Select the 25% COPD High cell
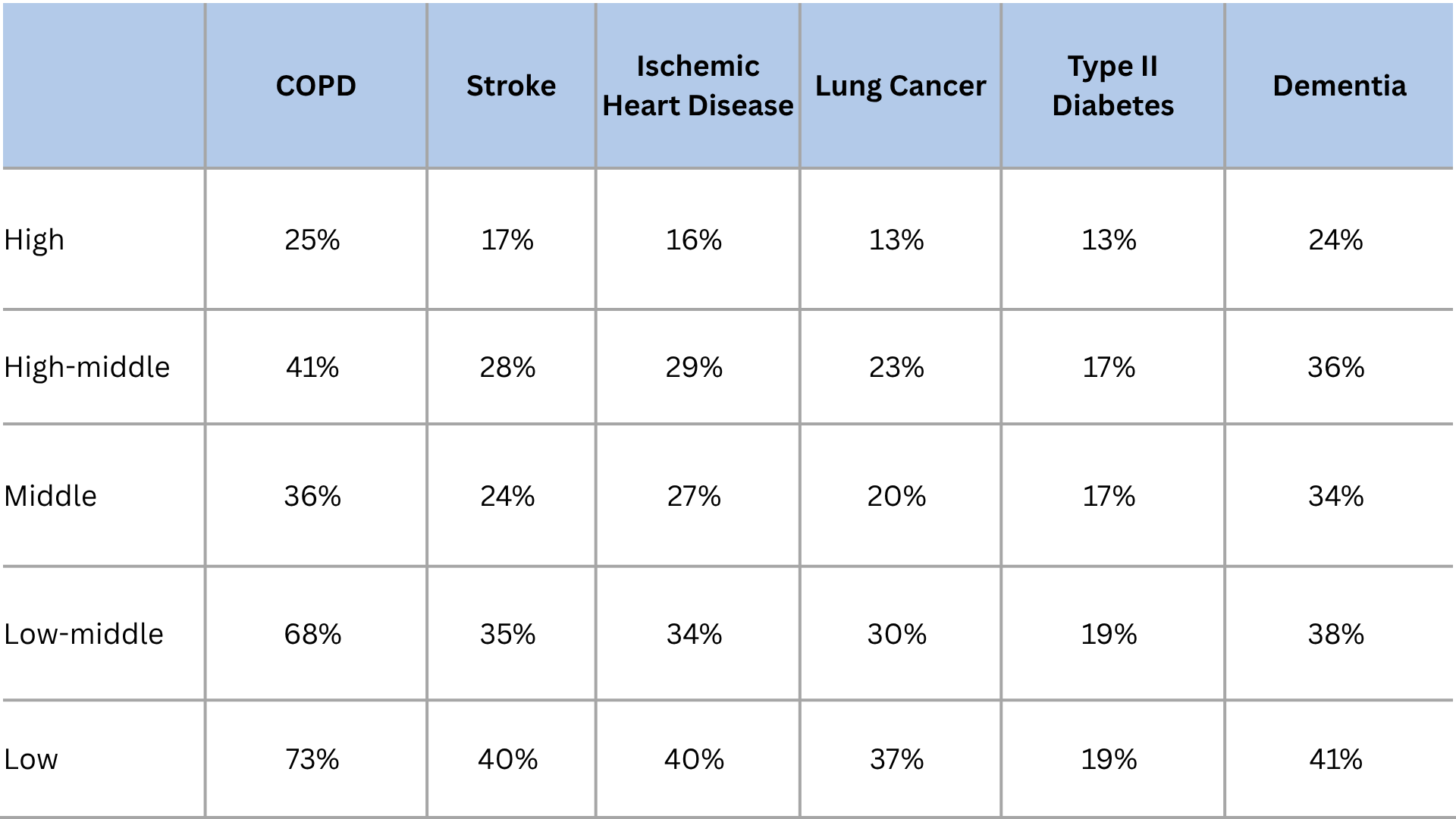The width and height of the screenshot is (1456, 819). (312, 240)
